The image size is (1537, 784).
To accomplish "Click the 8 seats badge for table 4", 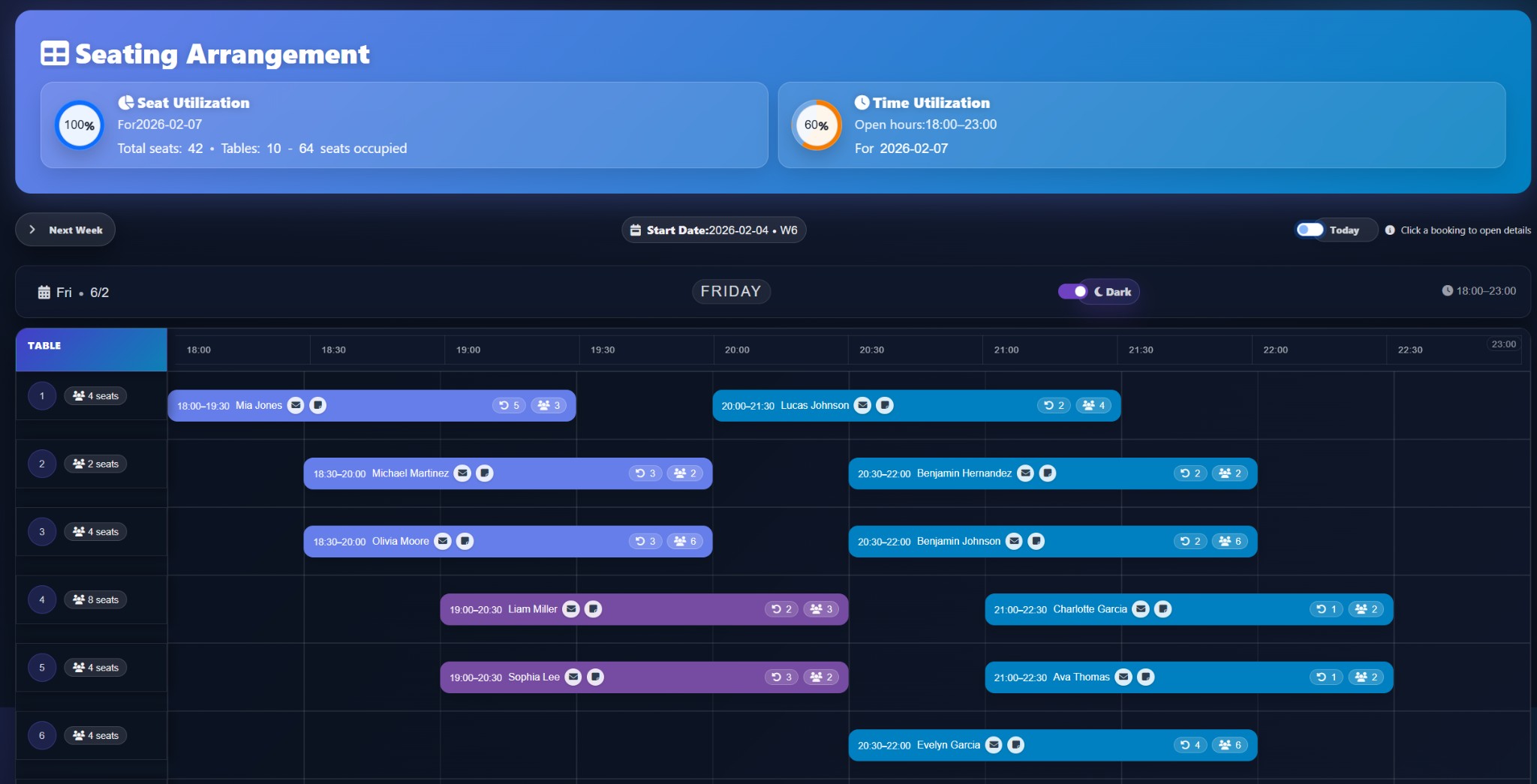I will [95, 599].
